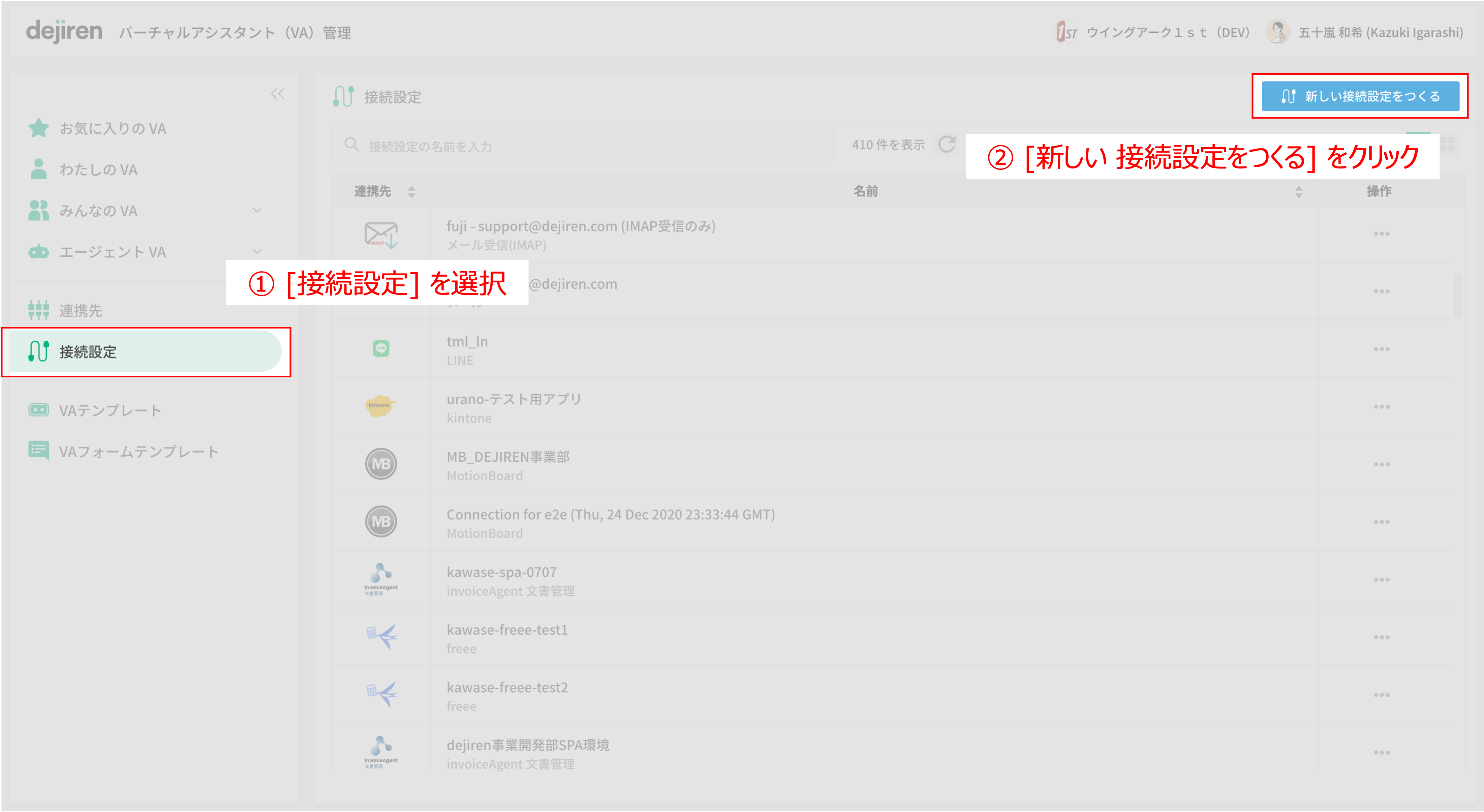Image resolution: width=1484 pixels, height=812 pixels.
Task: Click the 連携先 sidebar icon
Action: (39, 310)
